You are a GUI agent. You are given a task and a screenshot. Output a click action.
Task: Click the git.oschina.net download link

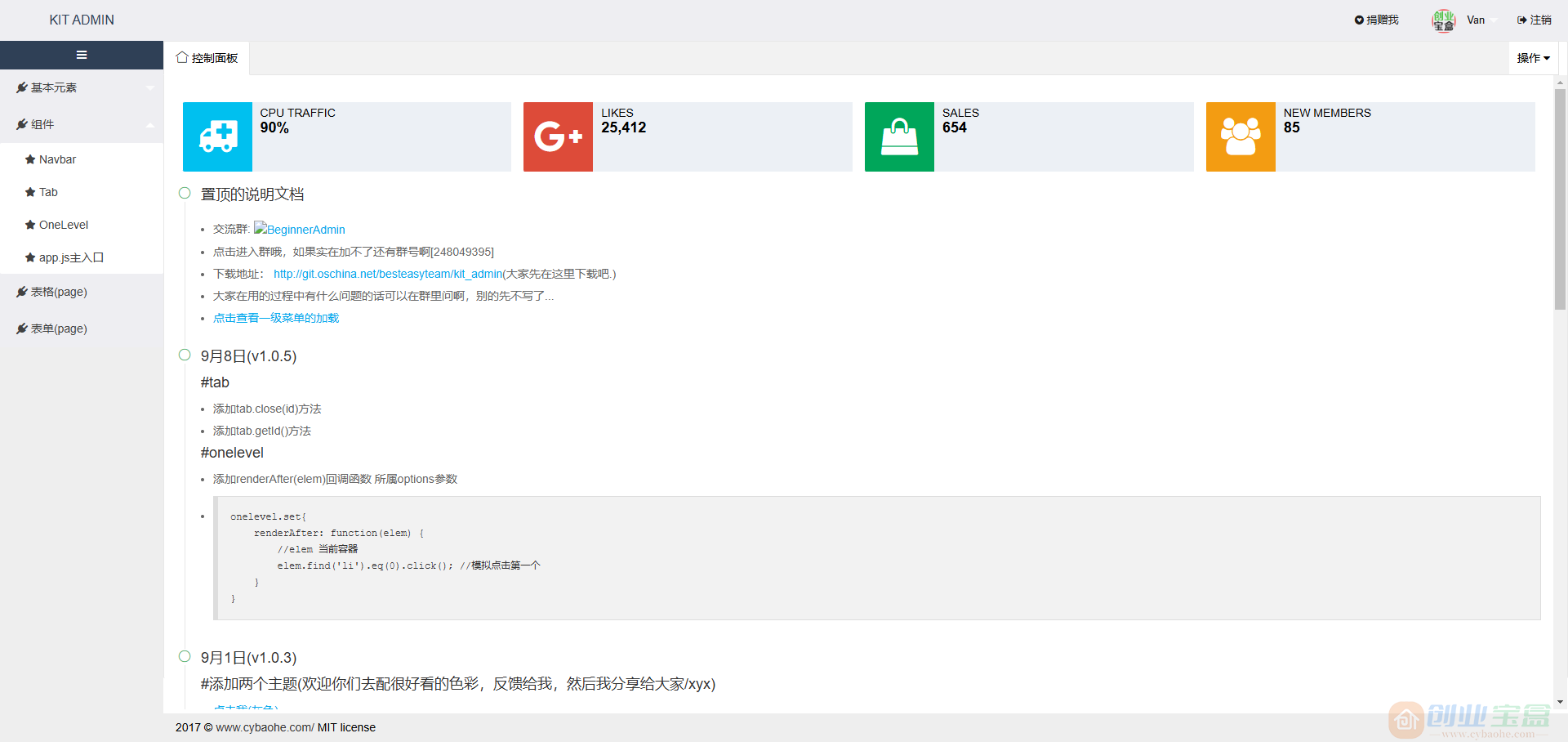(x=387, y=274)
